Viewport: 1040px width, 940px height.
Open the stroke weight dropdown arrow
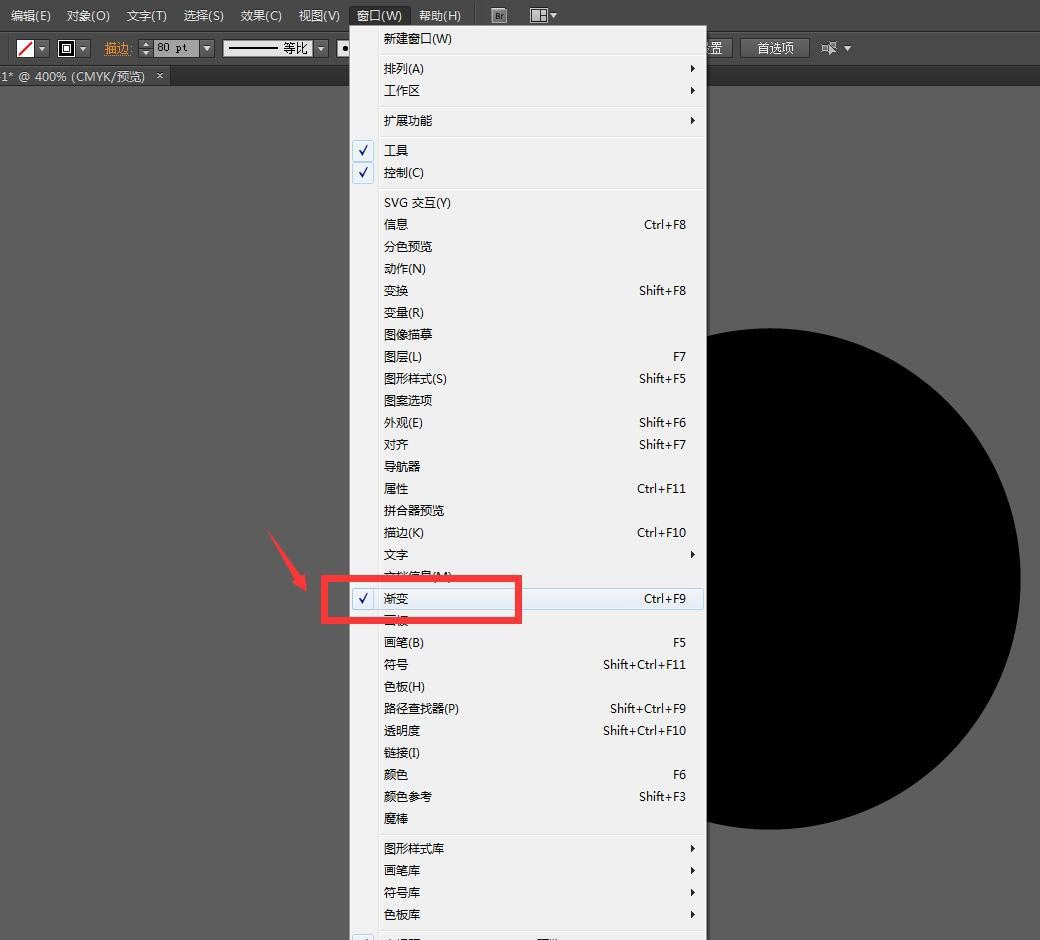pos(207,48)
